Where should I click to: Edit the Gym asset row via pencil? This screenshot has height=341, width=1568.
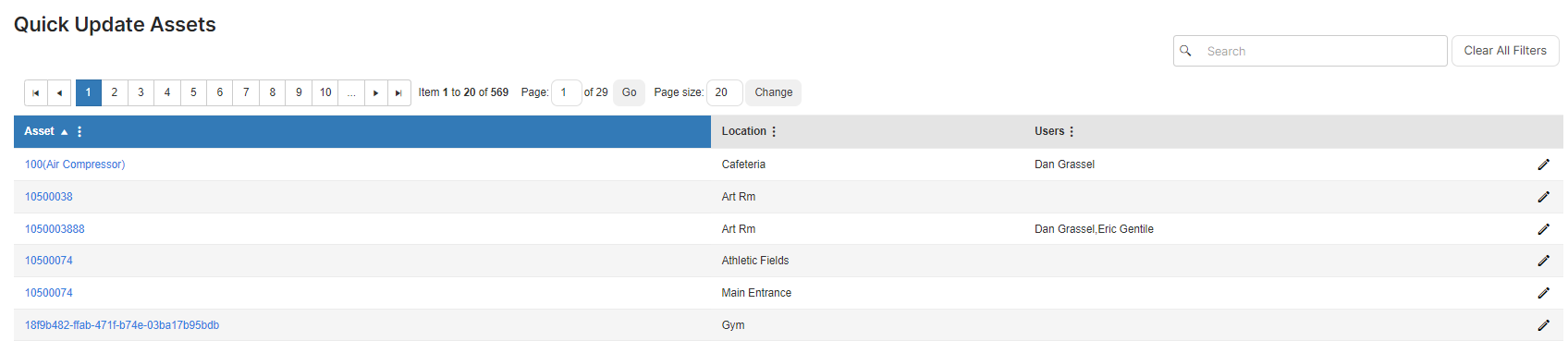tap(1543, 325)
